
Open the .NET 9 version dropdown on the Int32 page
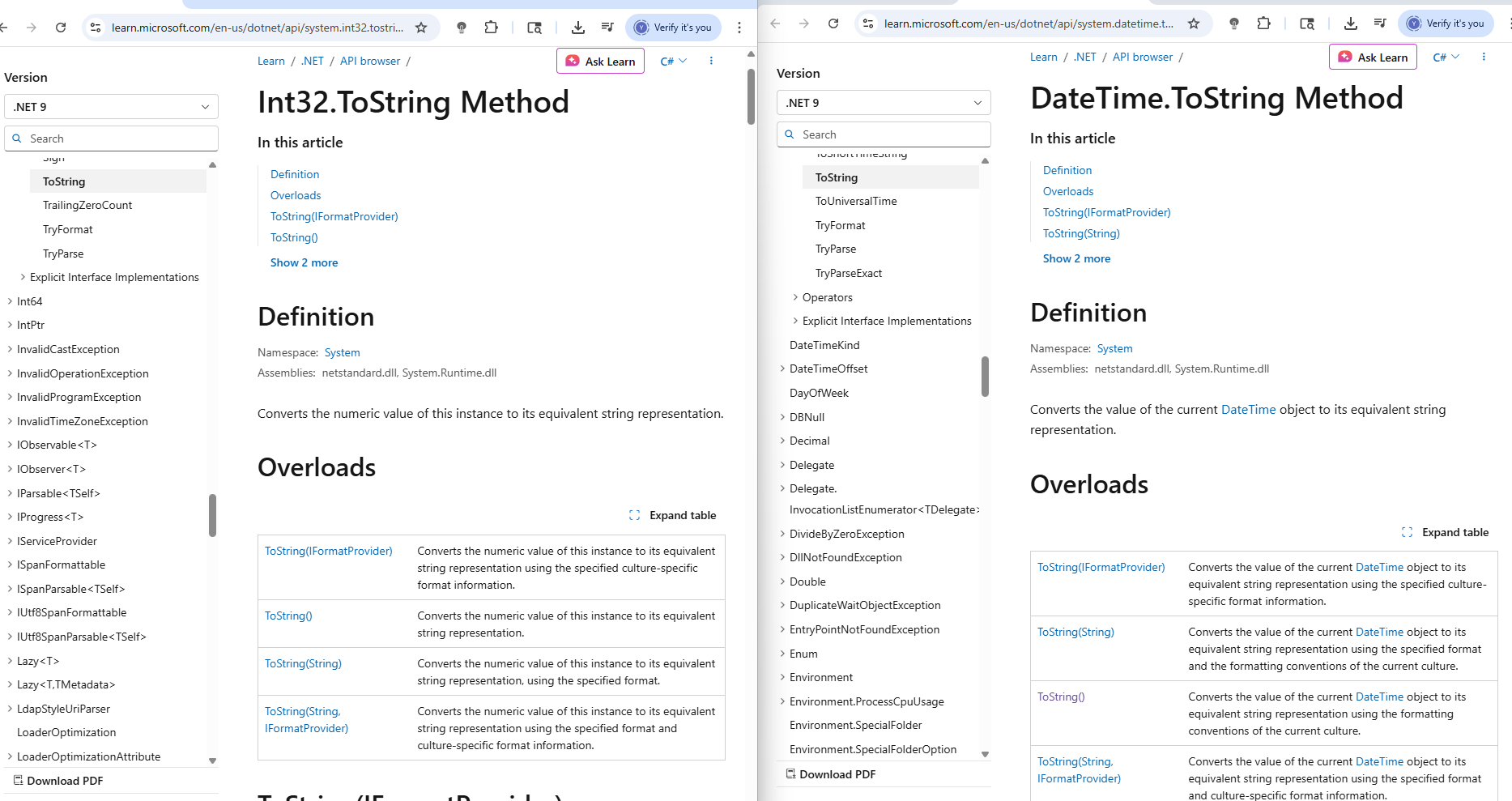[112, 107]
